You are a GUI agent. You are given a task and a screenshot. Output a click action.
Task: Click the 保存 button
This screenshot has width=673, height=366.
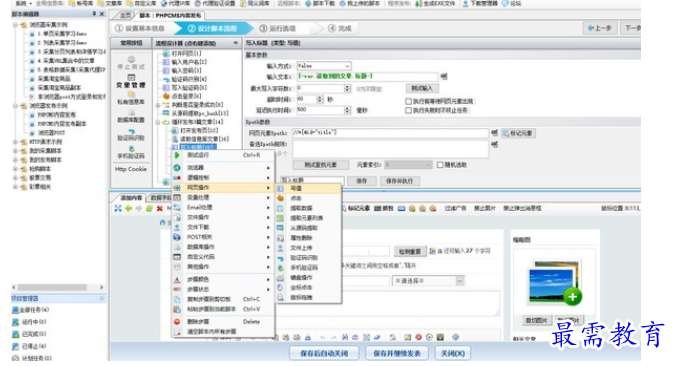point(361,181)
